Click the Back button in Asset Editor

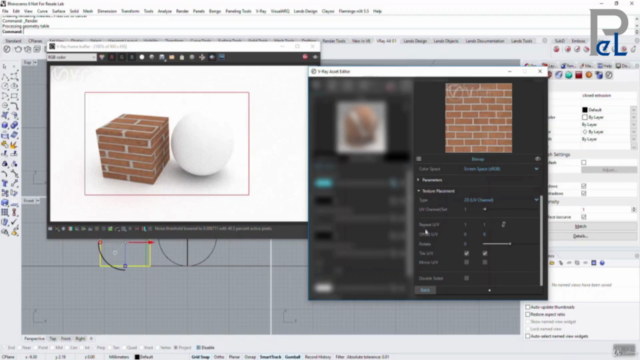tap(425, 290)
